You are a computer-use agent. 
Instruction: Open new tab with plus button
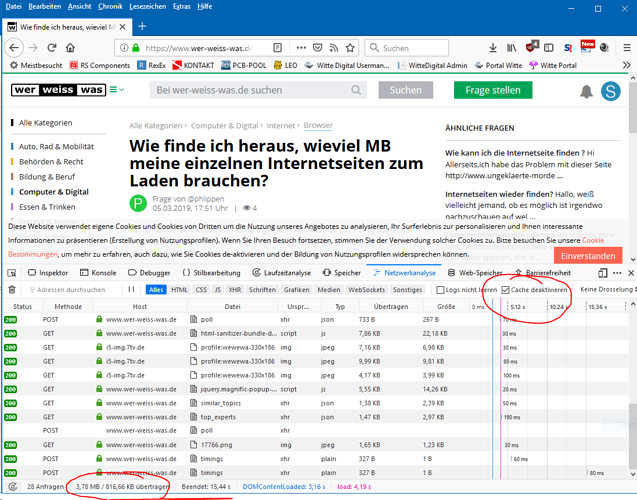[142, 27]
